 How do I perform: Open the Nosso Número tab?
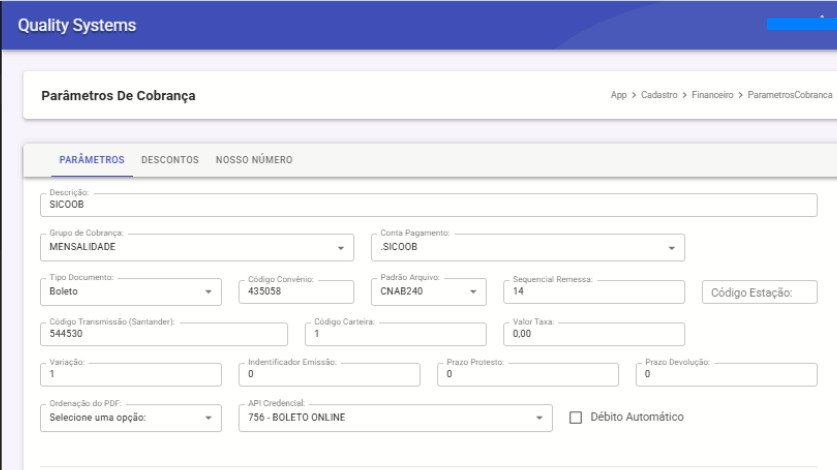253,160
